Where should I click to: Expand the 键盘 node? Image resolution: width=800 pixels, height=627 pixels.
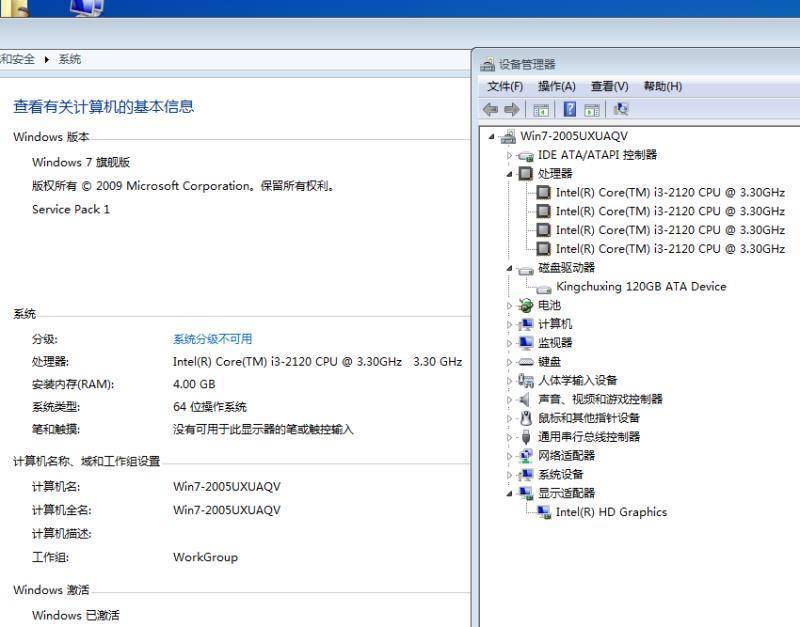[x=509, y=362]
